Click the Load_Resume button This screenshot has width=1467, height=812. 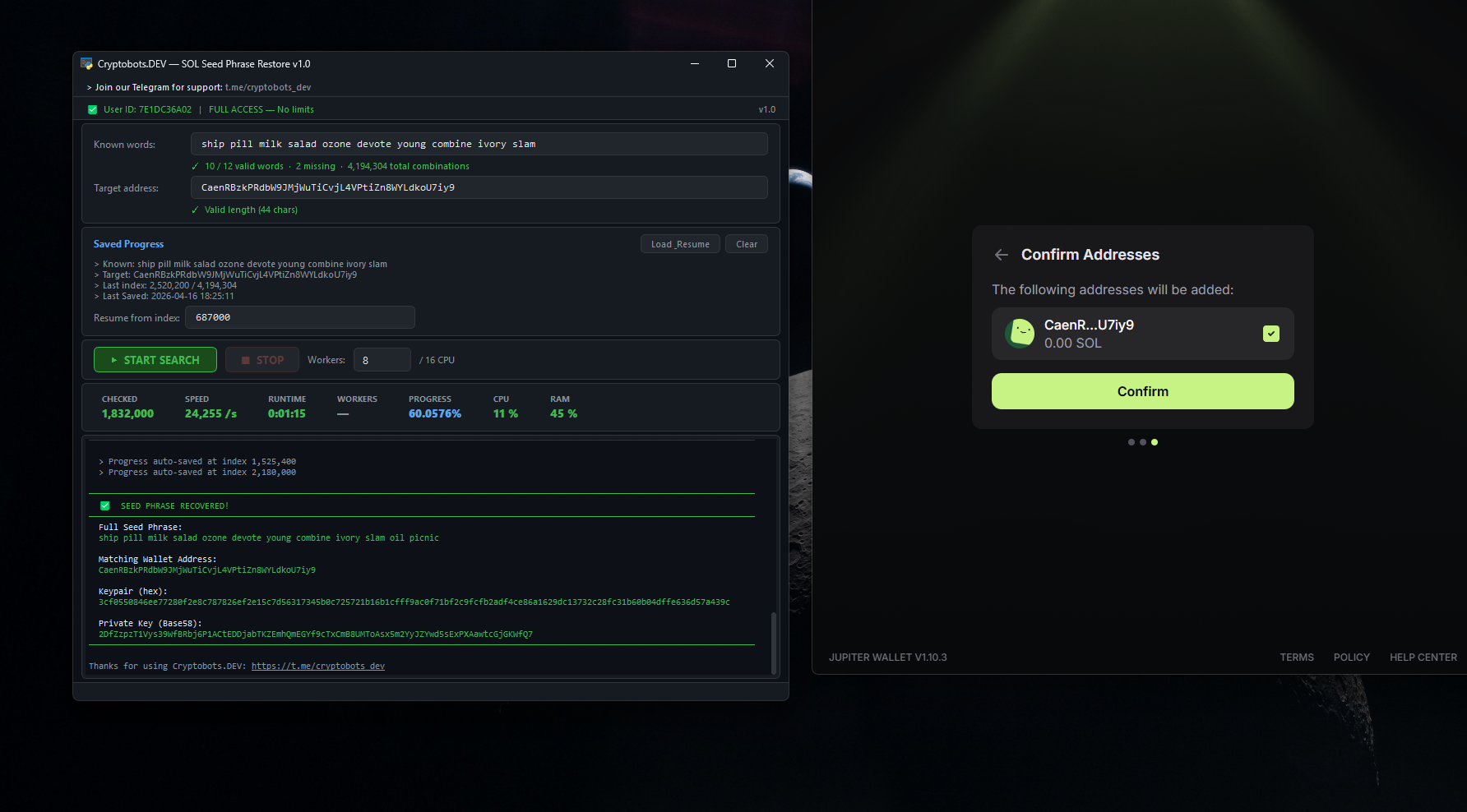tap(680, 244)
